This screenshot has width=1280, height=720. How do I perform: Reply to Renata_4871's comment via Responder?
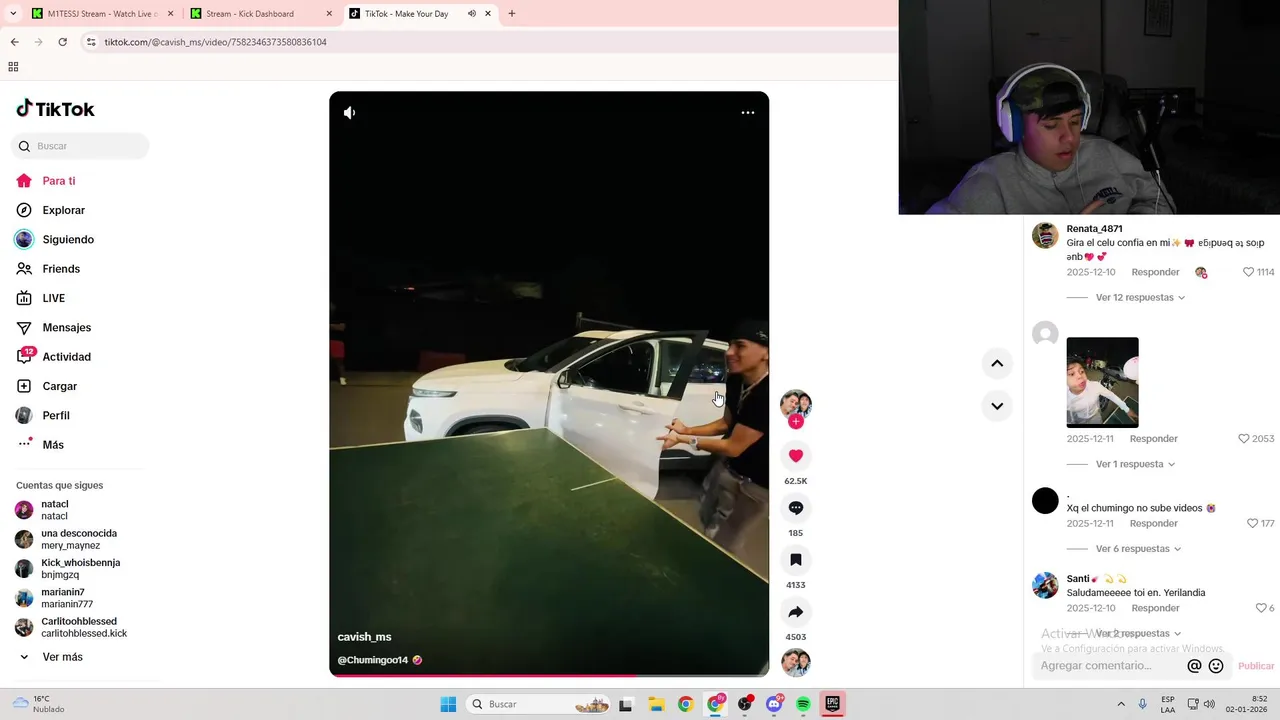(x=1155, y=272)
